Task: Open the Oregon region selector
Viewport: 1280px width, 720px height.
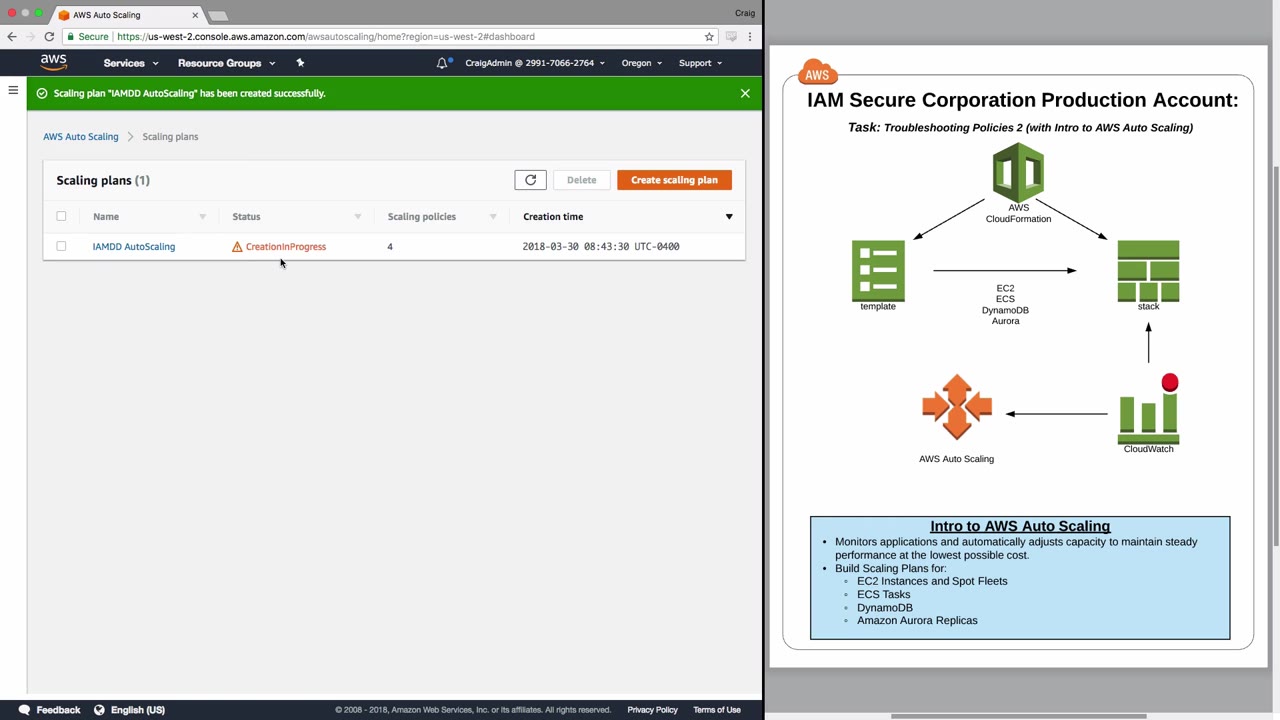Action: pos(642,63)
